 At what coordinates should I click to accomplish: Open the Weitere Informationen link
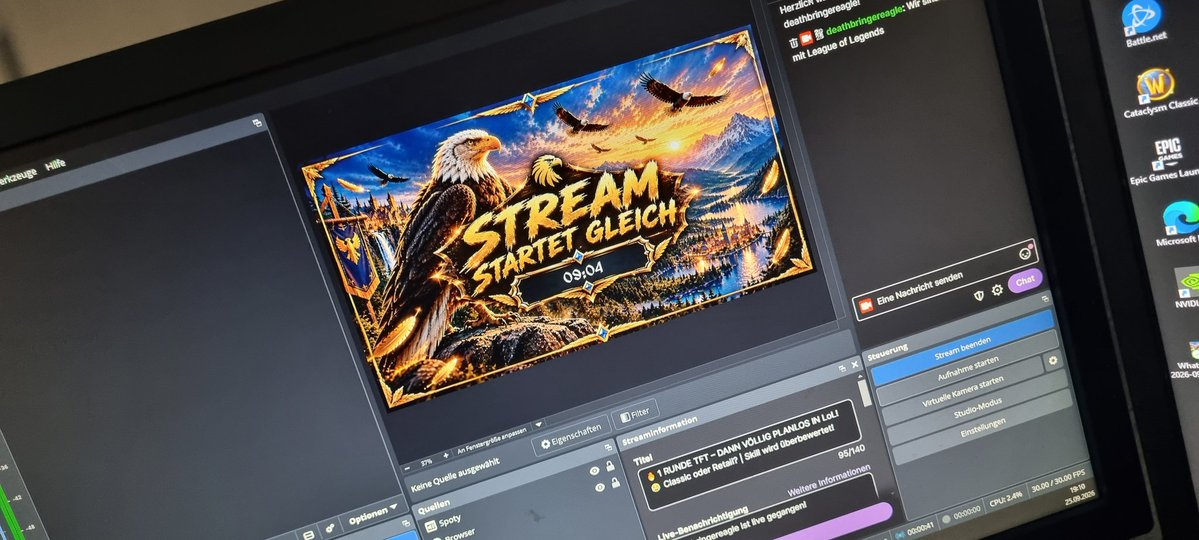point(828,480)
